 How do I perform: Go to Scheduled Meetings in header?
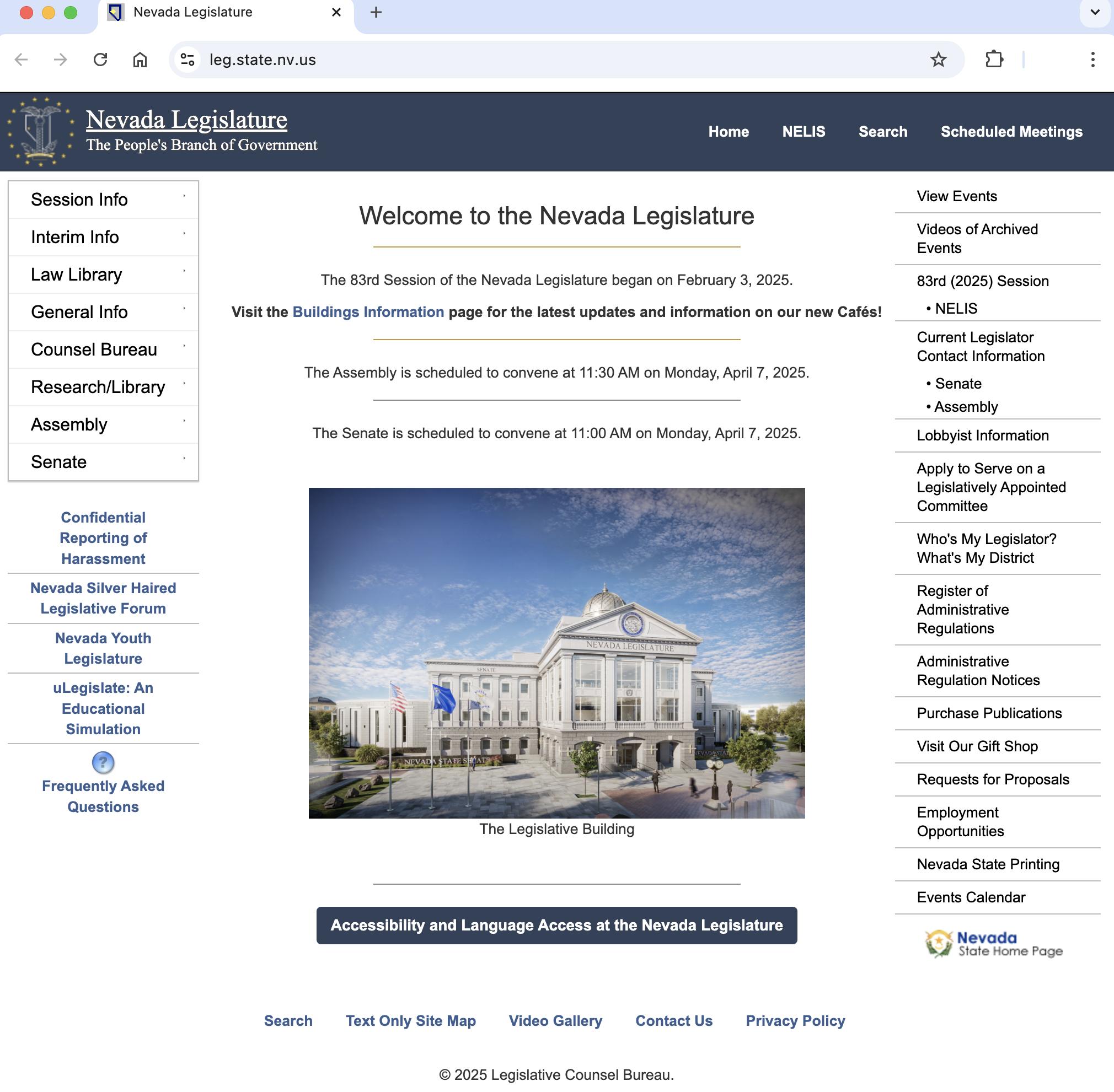[1011, 132]
